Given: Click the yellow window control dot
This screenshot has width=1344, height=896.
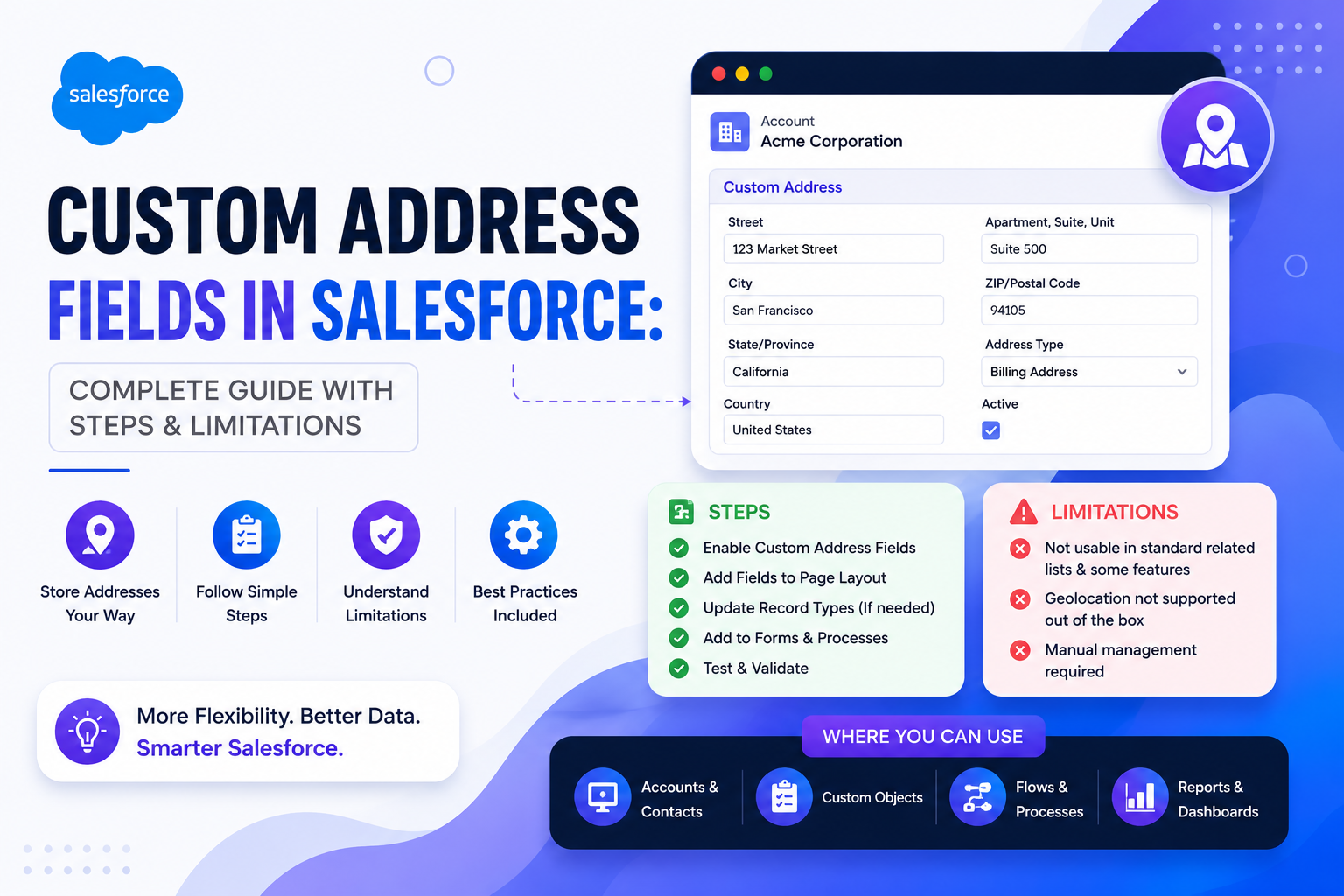Looking at the screenshot, I should pos(742,73).
